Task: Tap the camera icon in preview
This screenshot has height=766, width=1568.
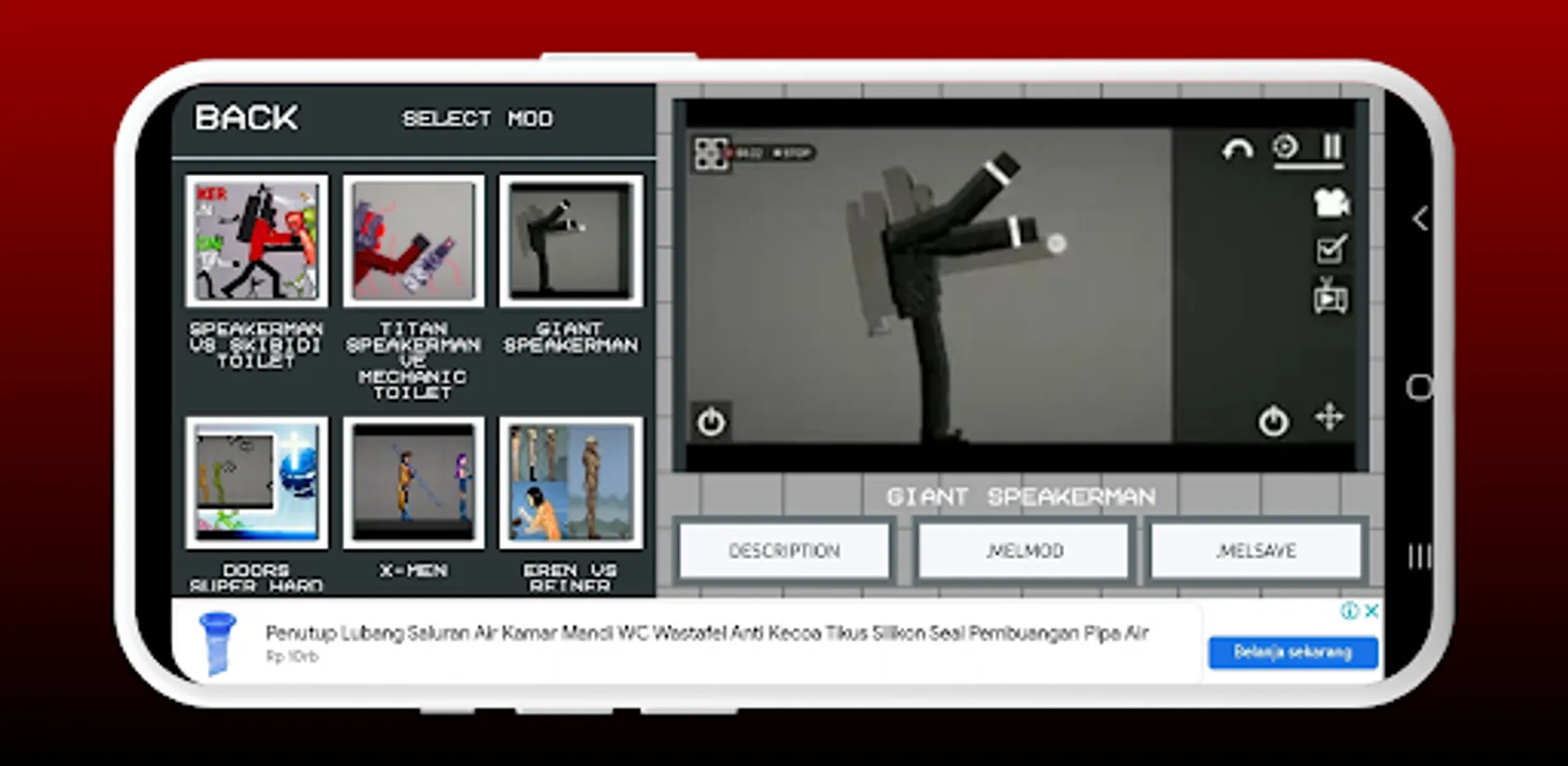Action: (1331, 202)
